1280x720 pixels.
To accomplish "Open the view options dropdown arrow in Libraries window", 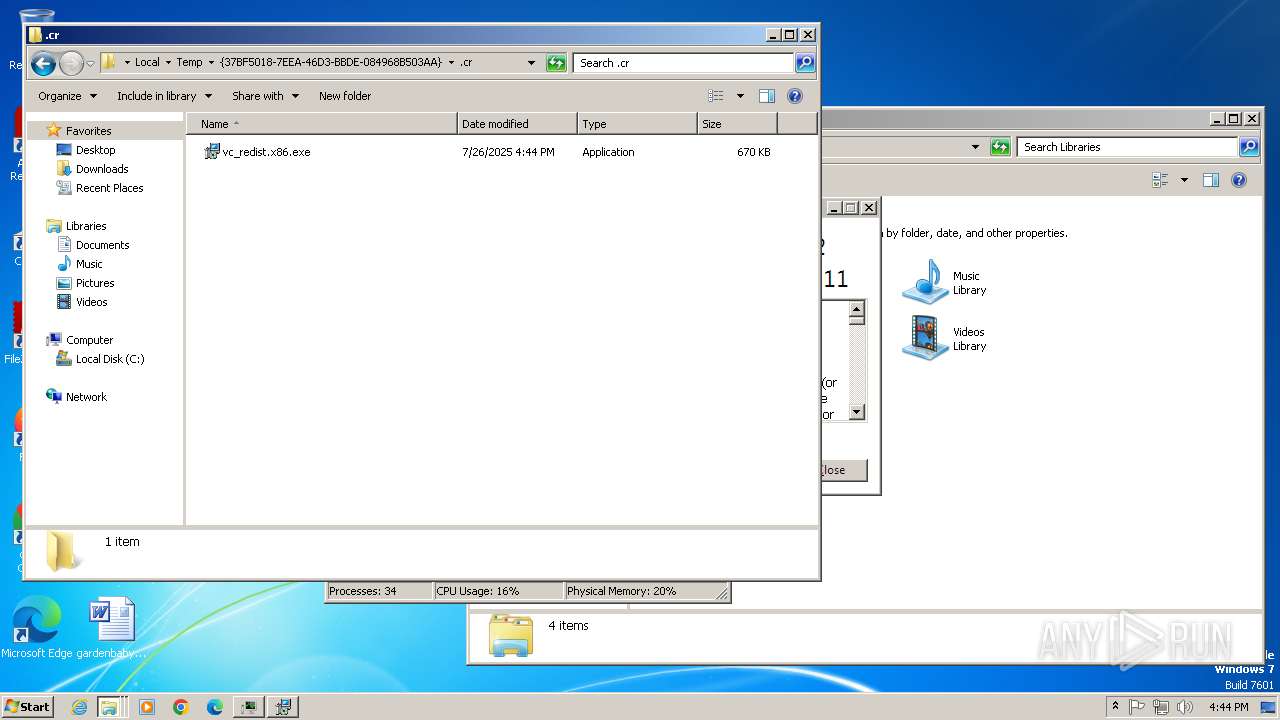I will [1184, 180].
